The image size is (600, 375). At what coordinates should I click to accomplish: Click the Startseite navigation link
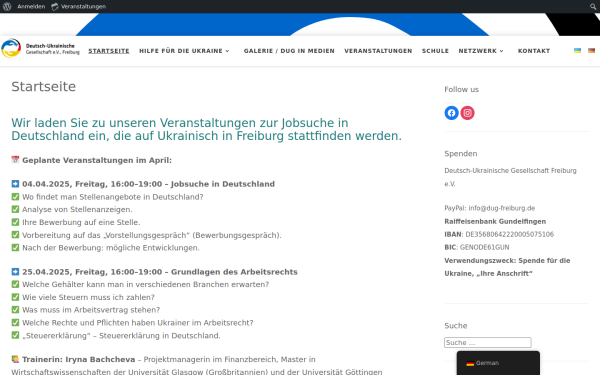click(109, 51)
